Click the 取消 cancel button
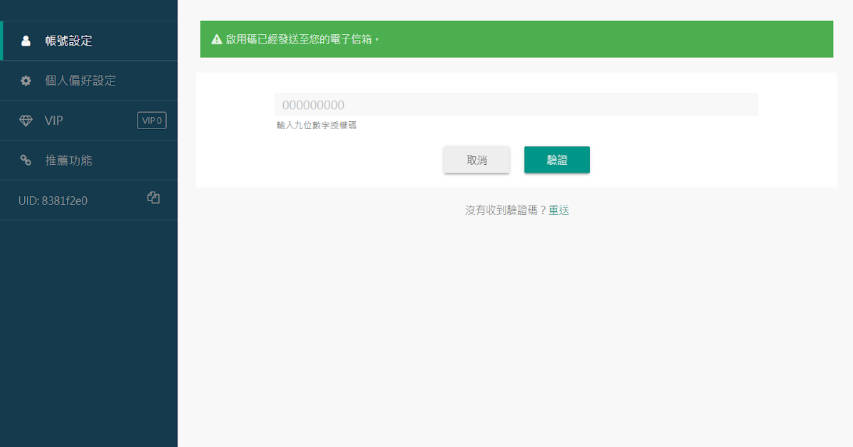 tap(477, 160)
